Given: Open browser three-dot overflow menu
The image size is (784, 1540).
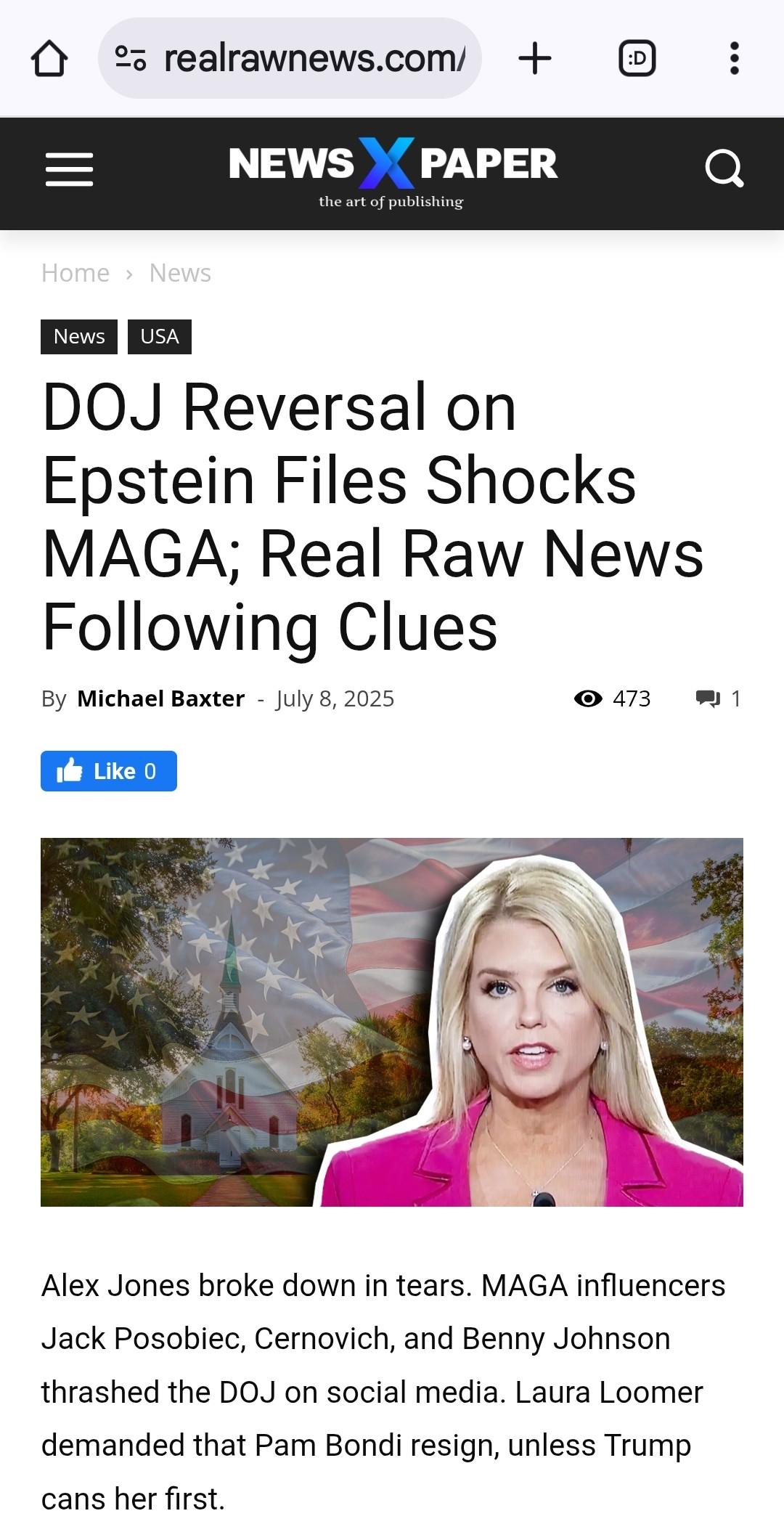Looking at the screenshot, I should [735, 58].
